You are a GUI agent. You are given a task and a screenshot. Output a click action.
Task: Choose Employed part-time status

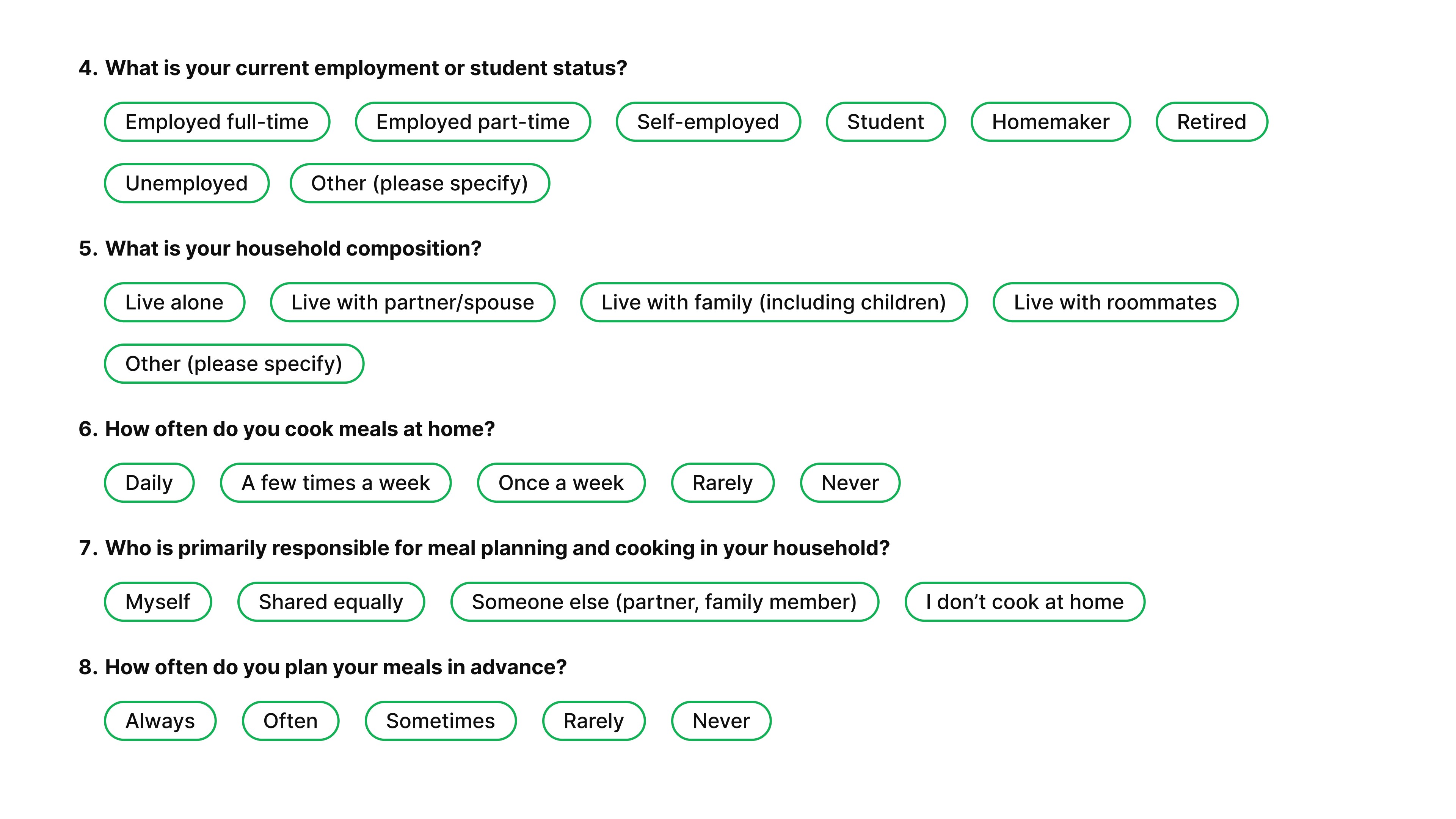coord(472,122)
